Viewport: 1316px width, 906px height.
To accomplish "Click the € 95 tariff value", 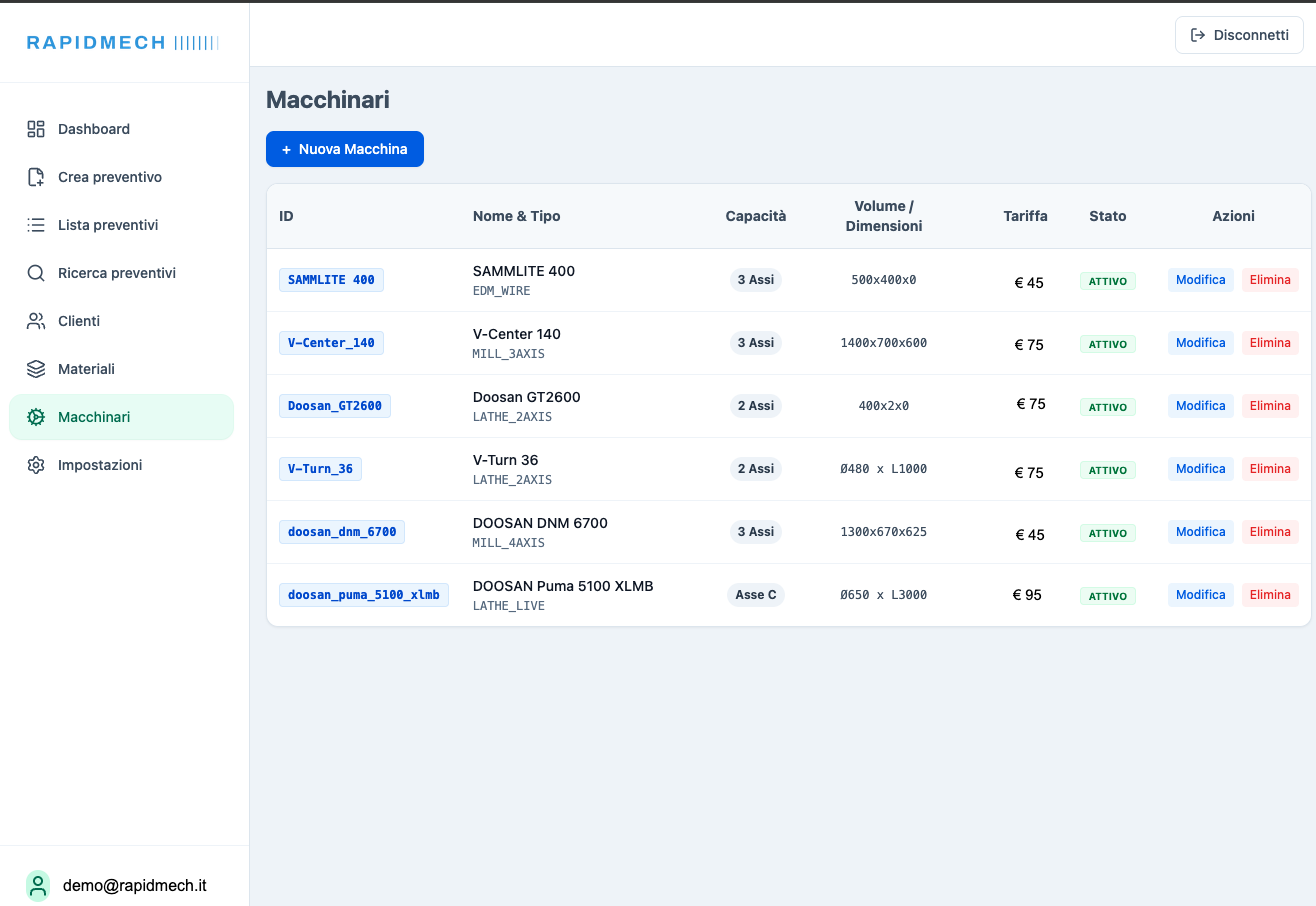I will (x=1027, y=595).
